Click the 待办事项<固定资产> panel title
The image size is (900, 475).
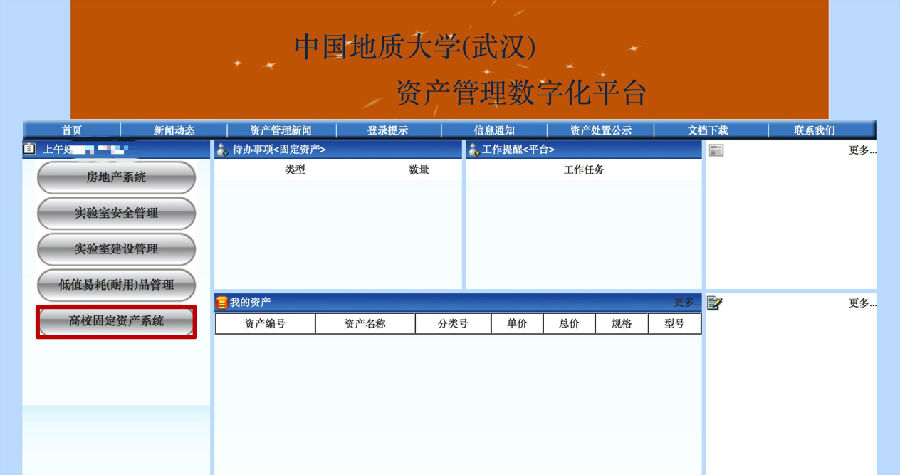point(279,150)
